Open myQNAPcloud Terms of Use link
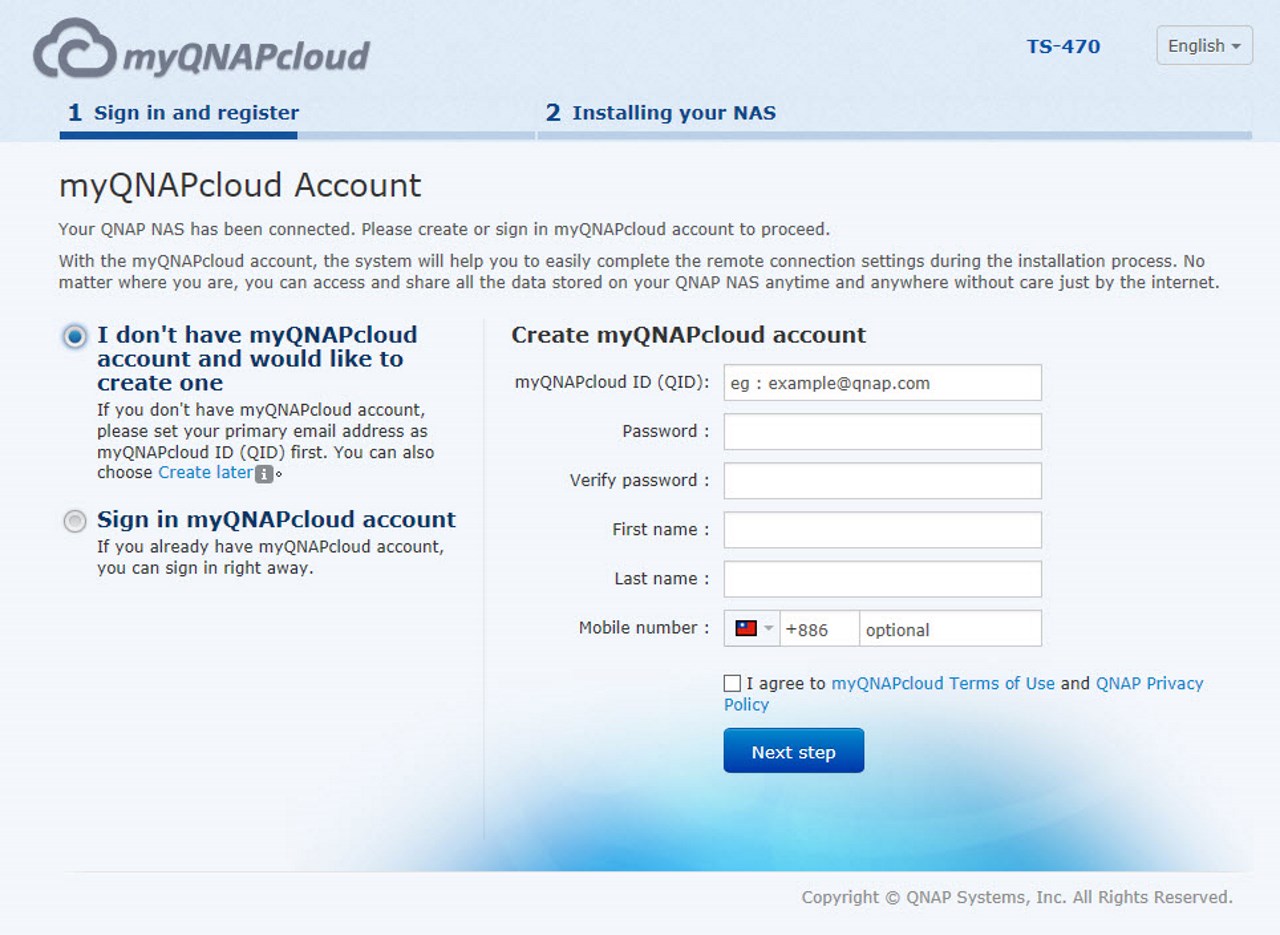Viewport: 1280px width, 935px height. click(943, 683)
